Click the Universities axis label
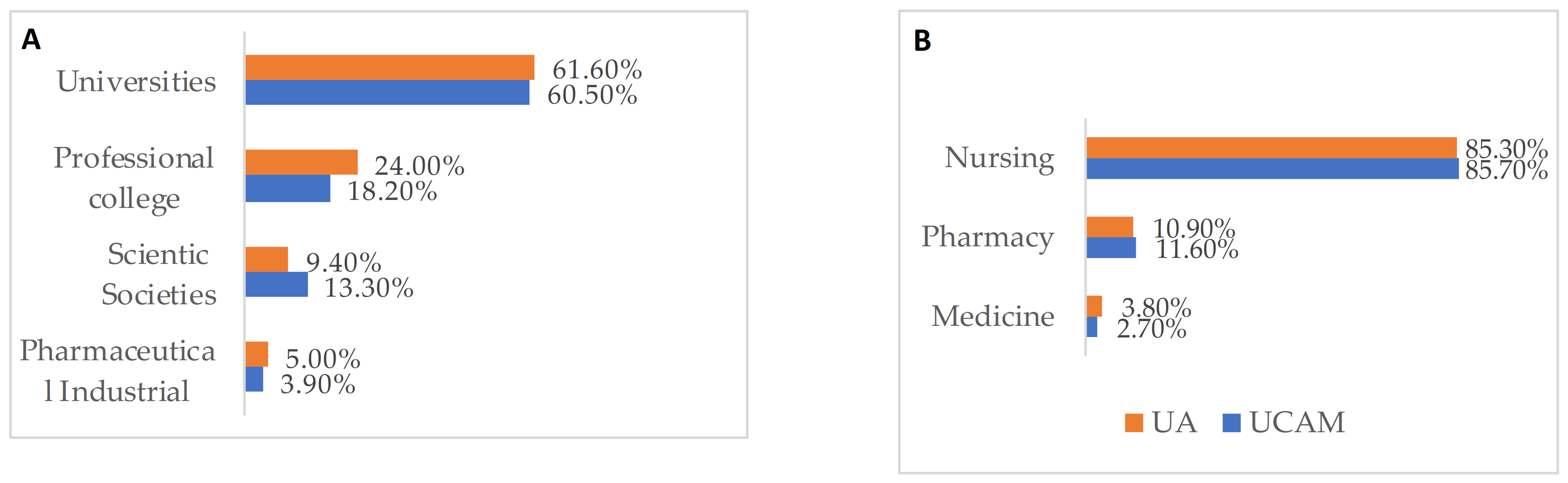This screenshot has width=1568, height=483. click(x=136, y=82)
